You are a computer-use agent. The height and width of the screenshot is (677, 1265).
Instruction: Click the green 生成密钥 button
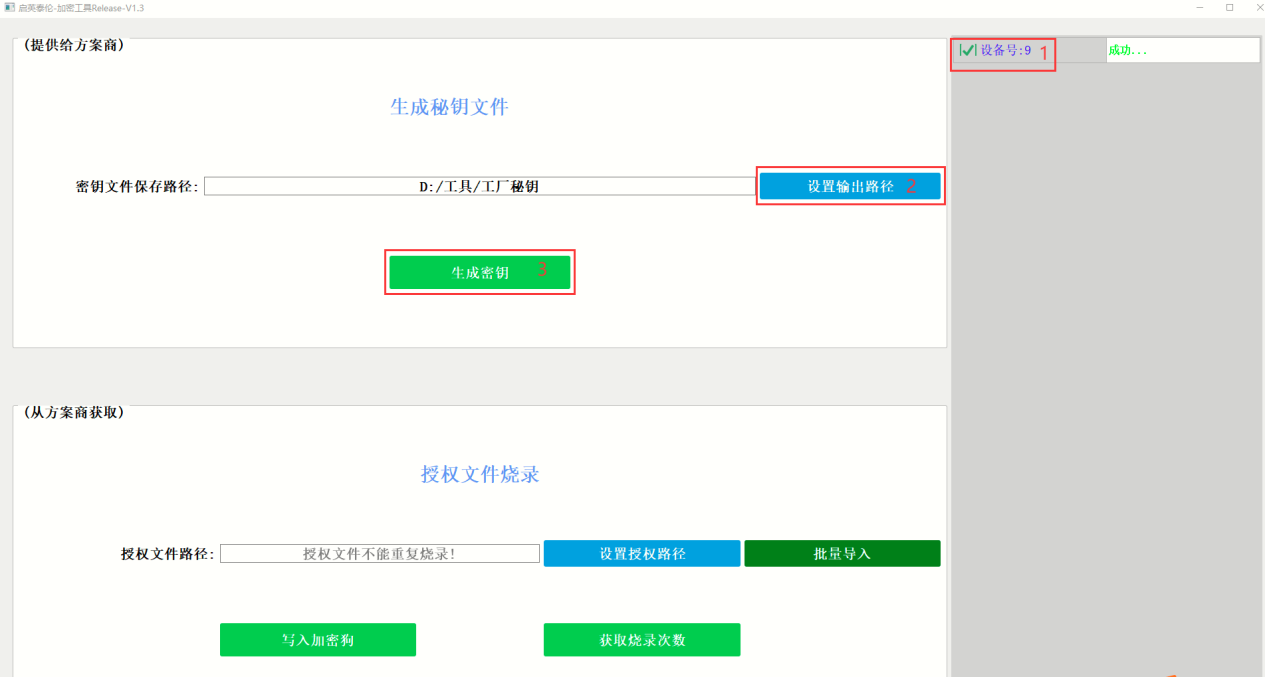tap(479, 272)
